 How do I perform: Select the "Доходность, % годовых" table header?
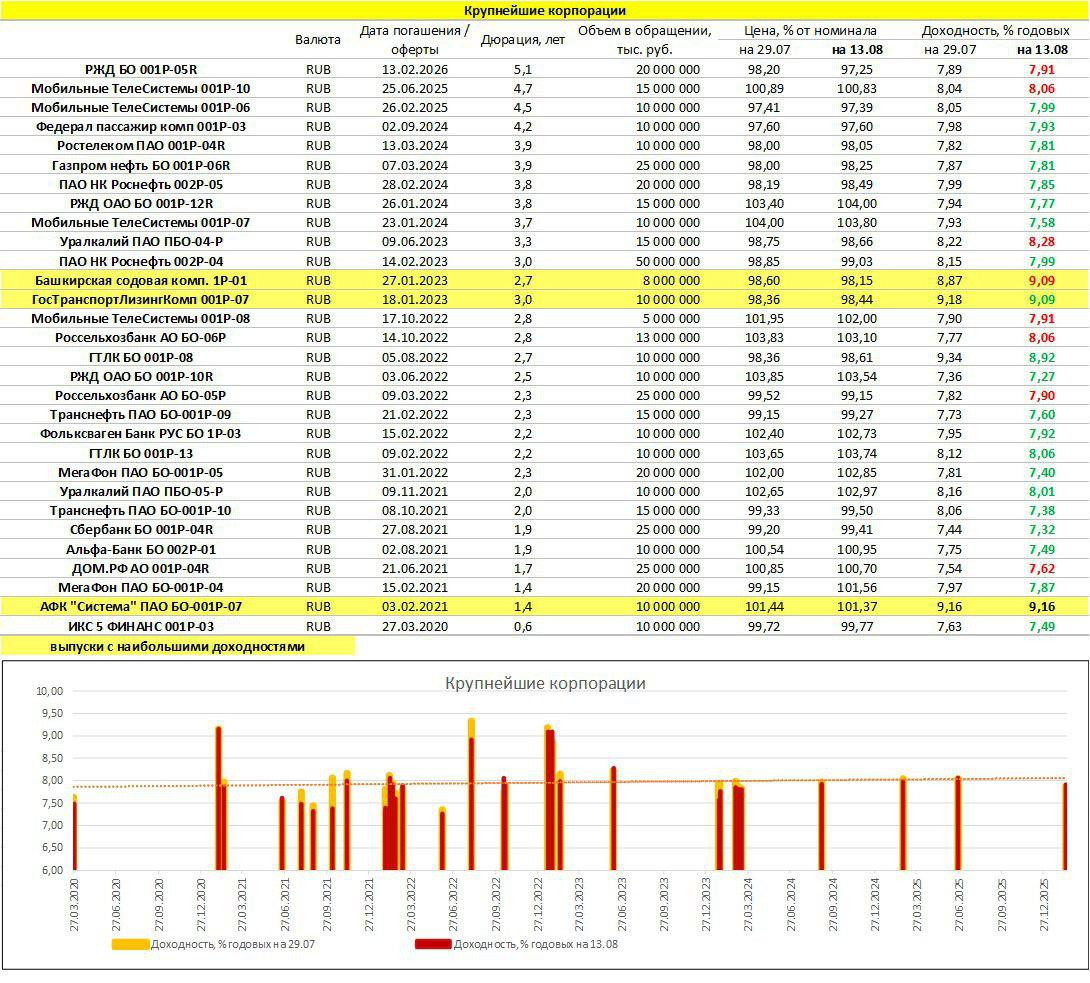(x=994, y=31)
